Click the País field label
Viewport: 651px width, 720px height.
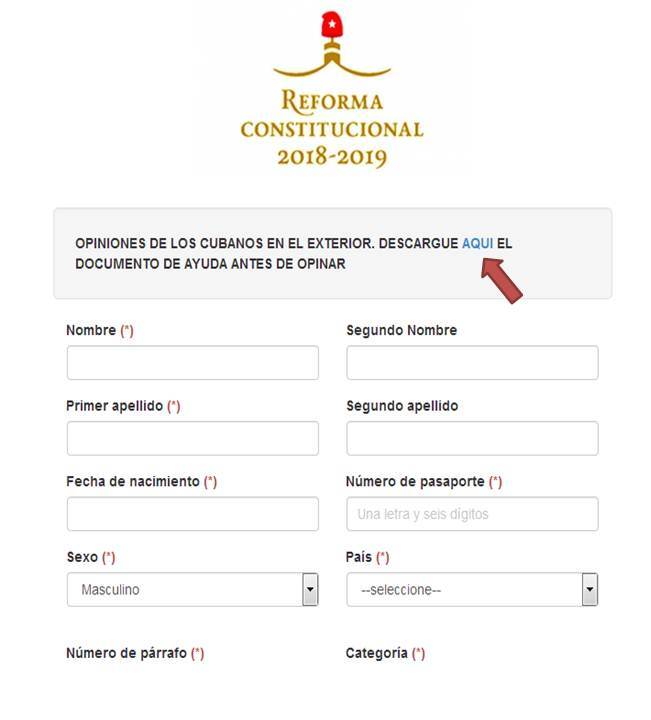[359, 557]
